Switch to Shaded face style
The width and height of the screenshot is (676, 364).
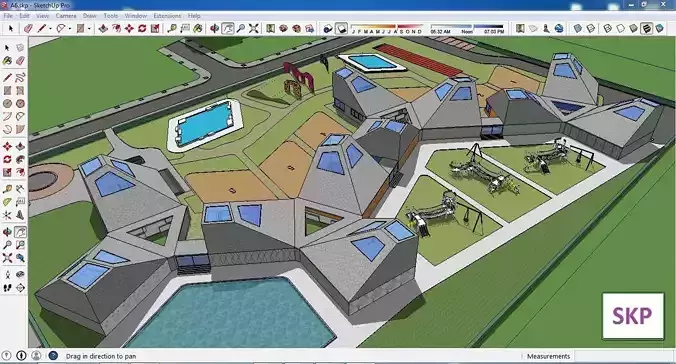coord(633,28)
